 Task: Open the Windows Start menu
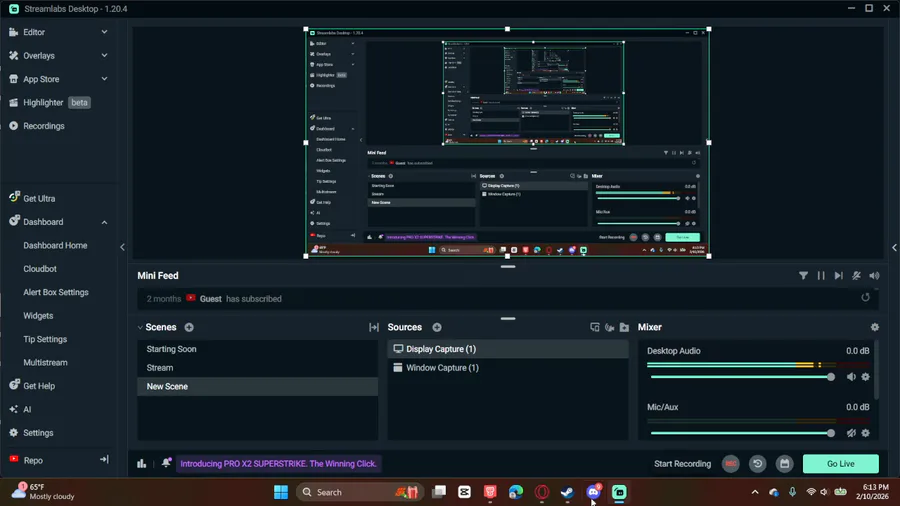tap(281, 492)
